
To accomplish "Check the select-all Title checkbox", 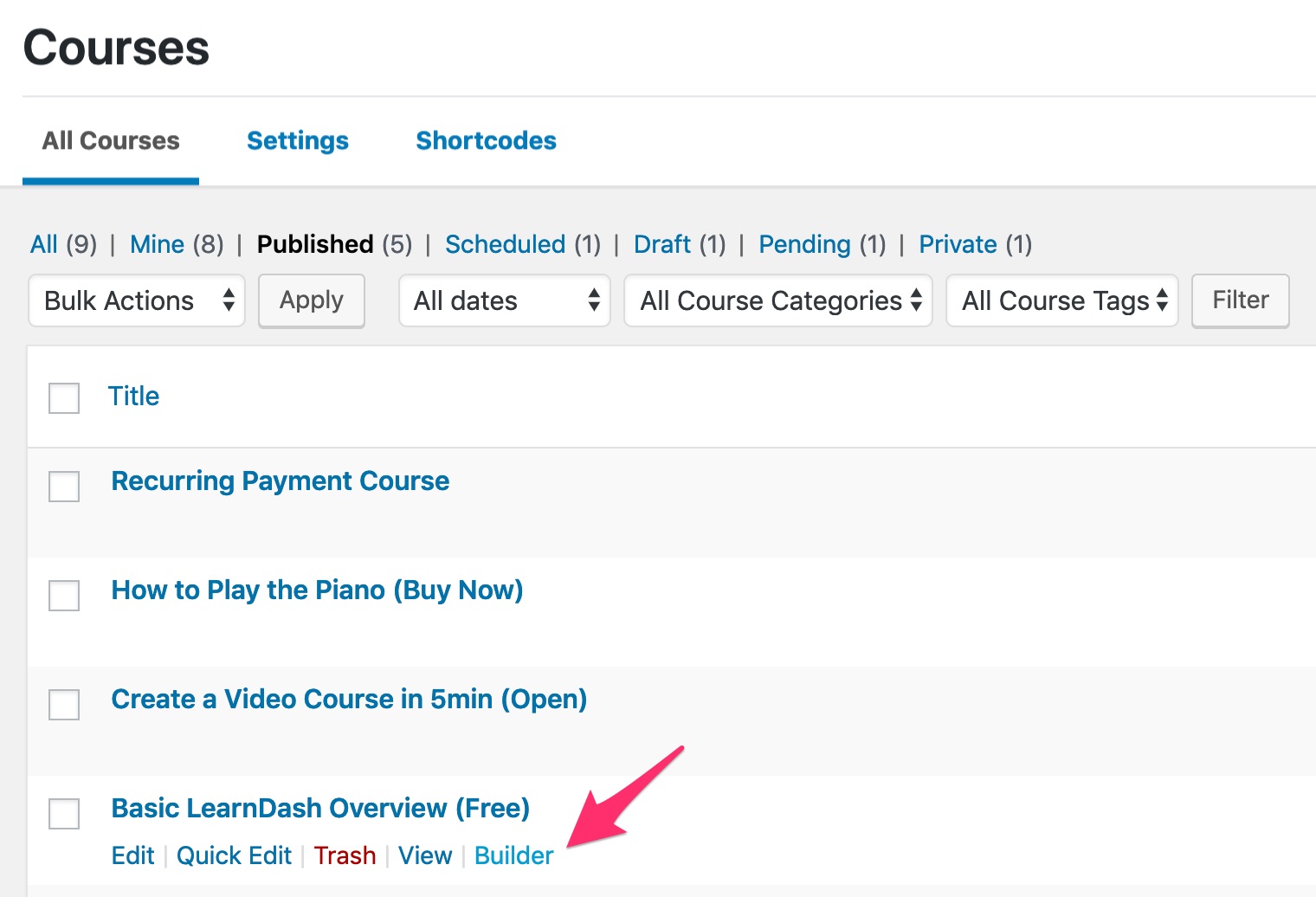I will click(63, 398).
